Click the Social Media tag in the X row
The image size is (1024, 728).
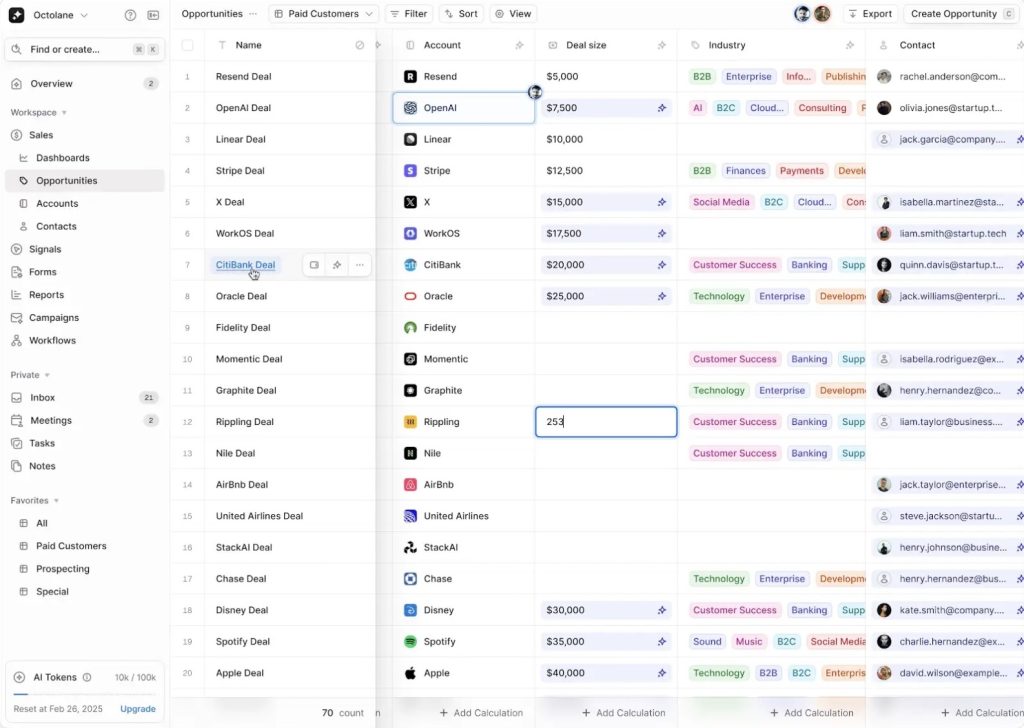pos(721,202)
